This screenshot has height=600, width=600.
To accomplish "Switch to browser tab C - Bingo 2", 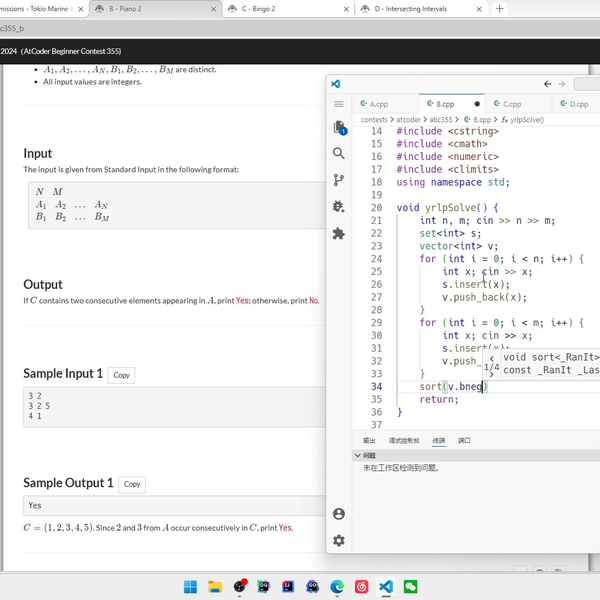I will [259, 8].
